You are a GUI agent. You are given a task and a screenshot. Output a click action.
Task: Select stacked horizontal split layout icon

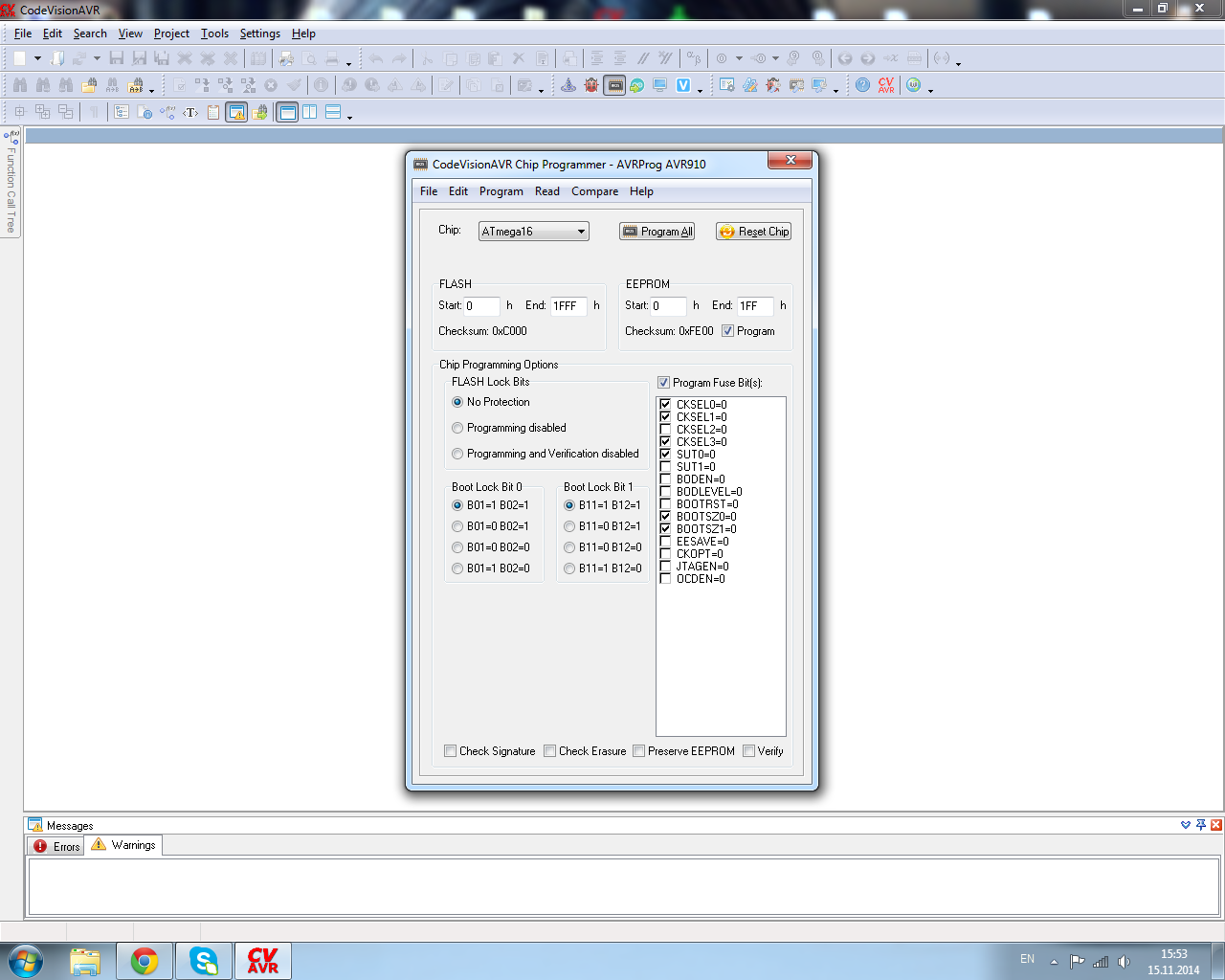[332, 112]
